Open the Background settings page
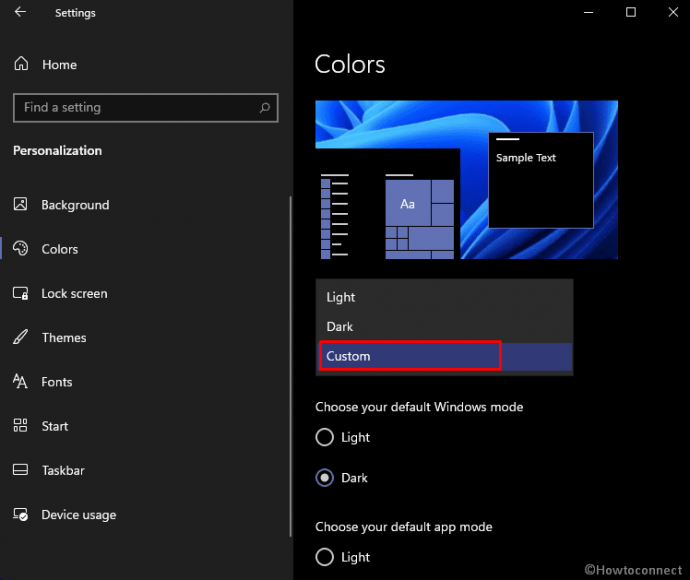690x580 pixels. pos(145,205)
